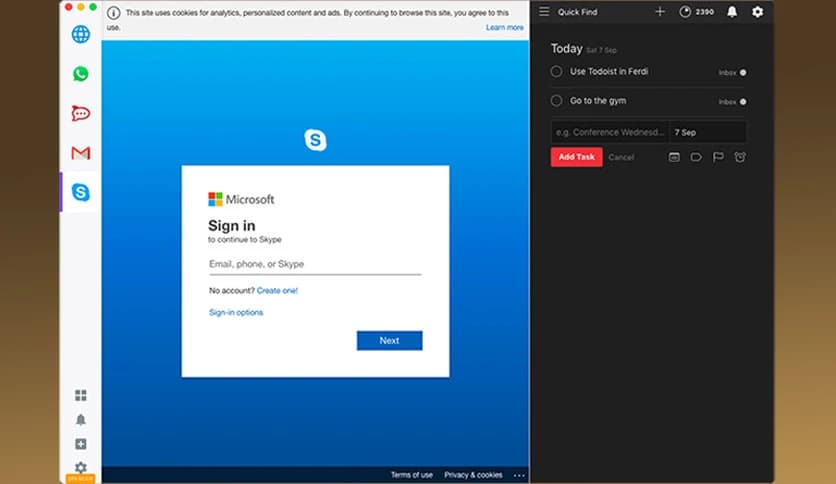836x484 pixels.
Task: Open Todoist karma productivity counter 2390
Action: [x=696, y=12]
